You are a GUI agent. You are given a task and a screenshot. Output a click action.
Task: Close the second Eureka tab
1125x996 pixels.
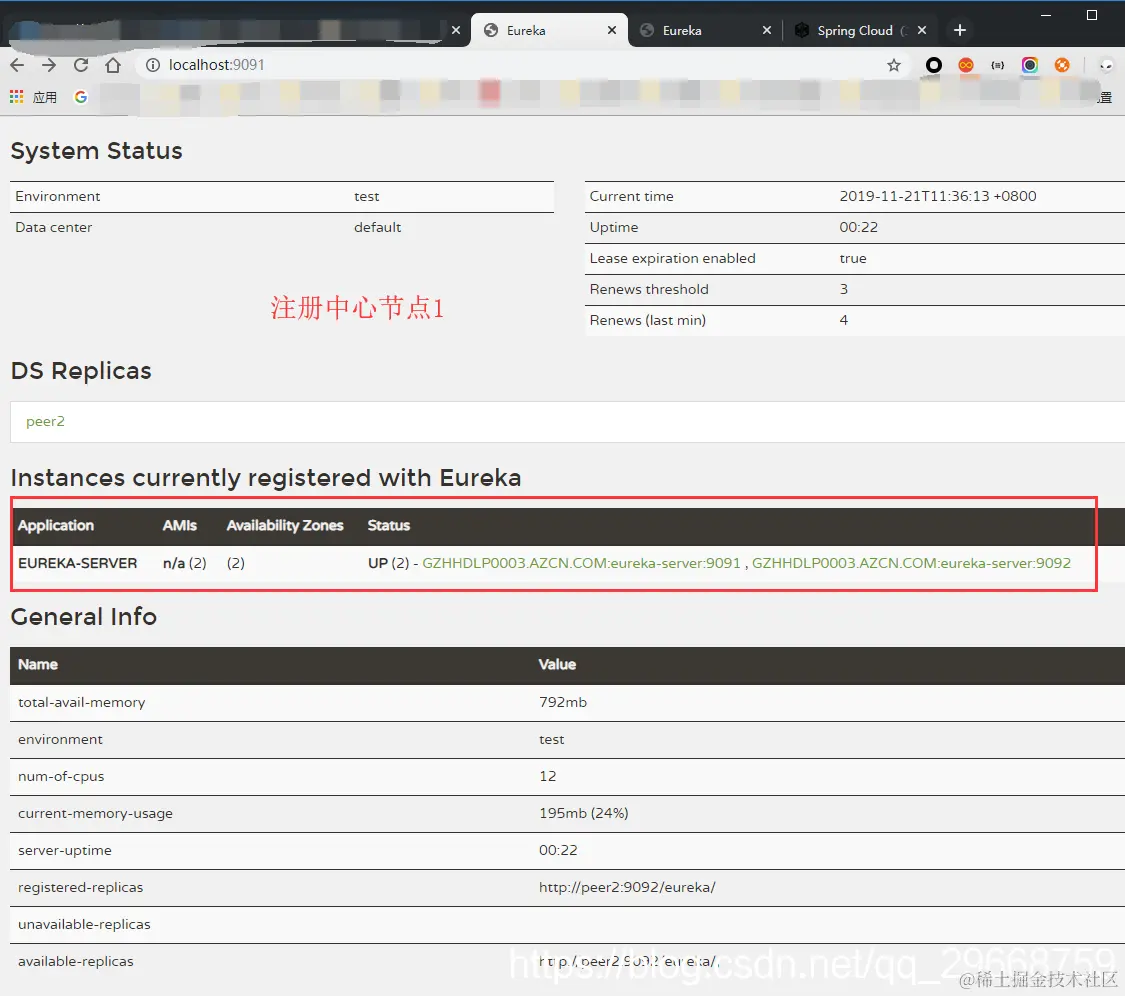tap(766, 30)
